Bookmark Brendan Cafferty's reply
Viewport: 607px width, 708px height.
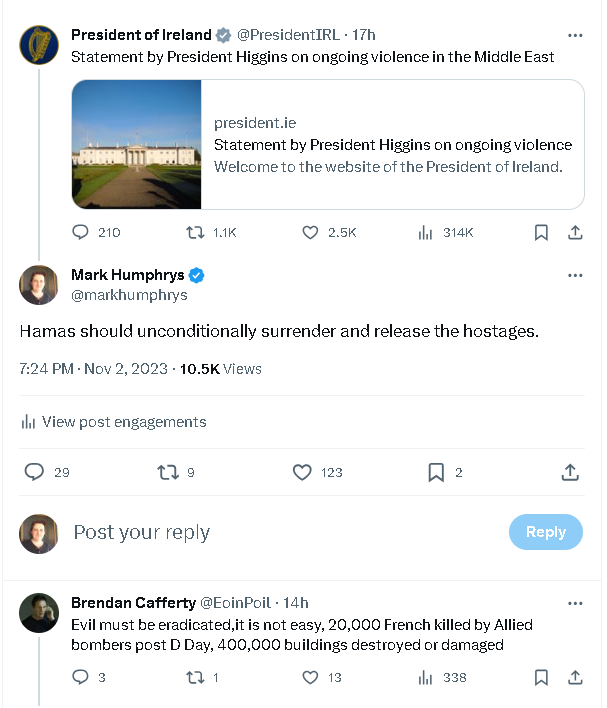[541, 677]
